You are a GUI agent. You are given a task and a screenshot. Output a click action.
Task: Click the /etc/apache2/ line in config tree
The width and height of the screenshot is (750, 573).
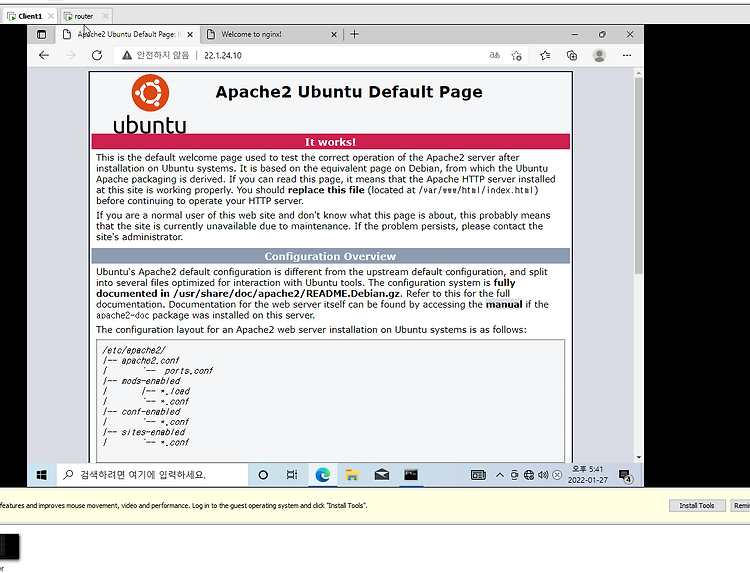[134, 350]
